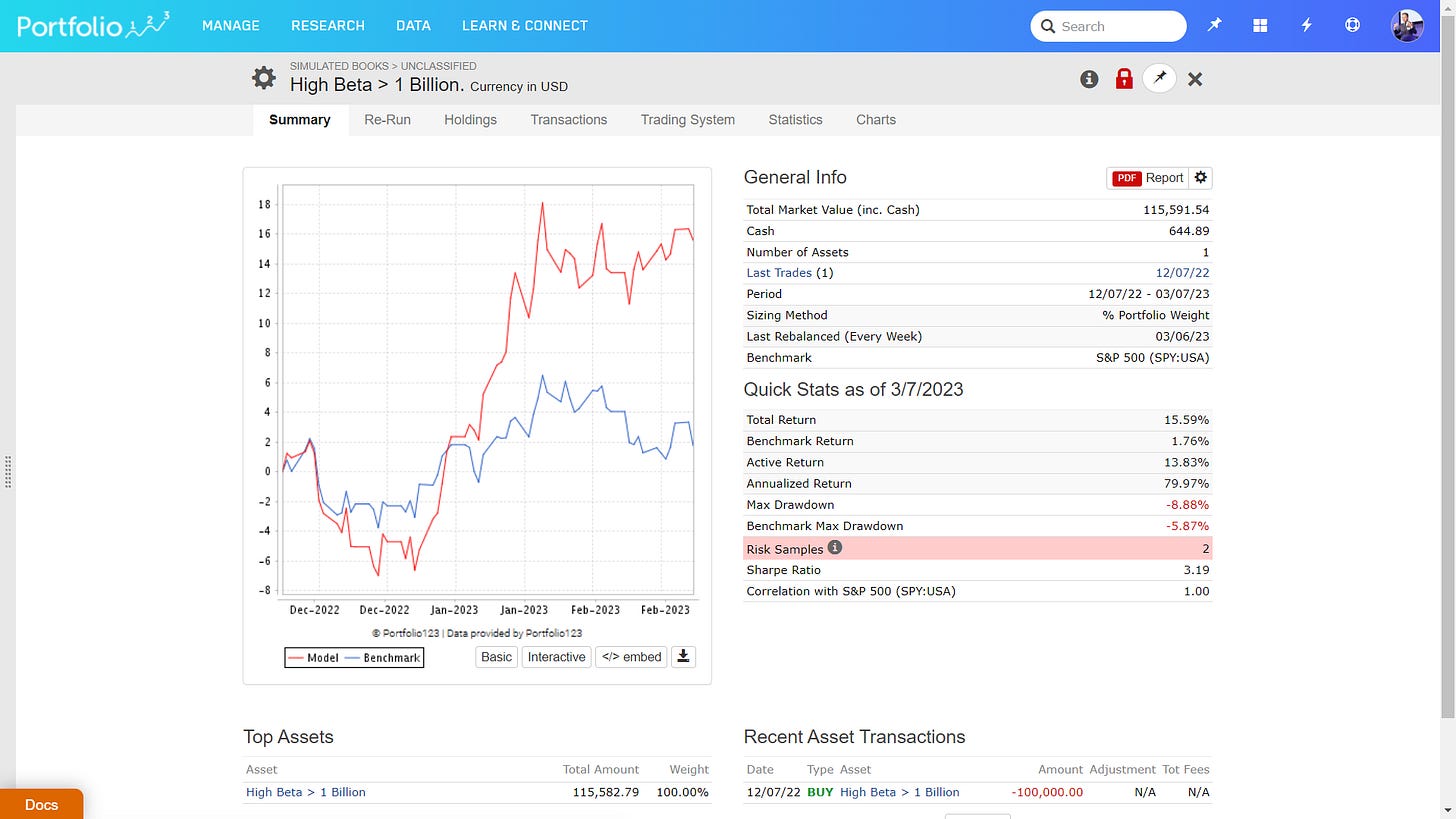Open the pin icon in top navigation
Image resolution: width=1456 pixels, height=819 pixels.
[1214, 26]
